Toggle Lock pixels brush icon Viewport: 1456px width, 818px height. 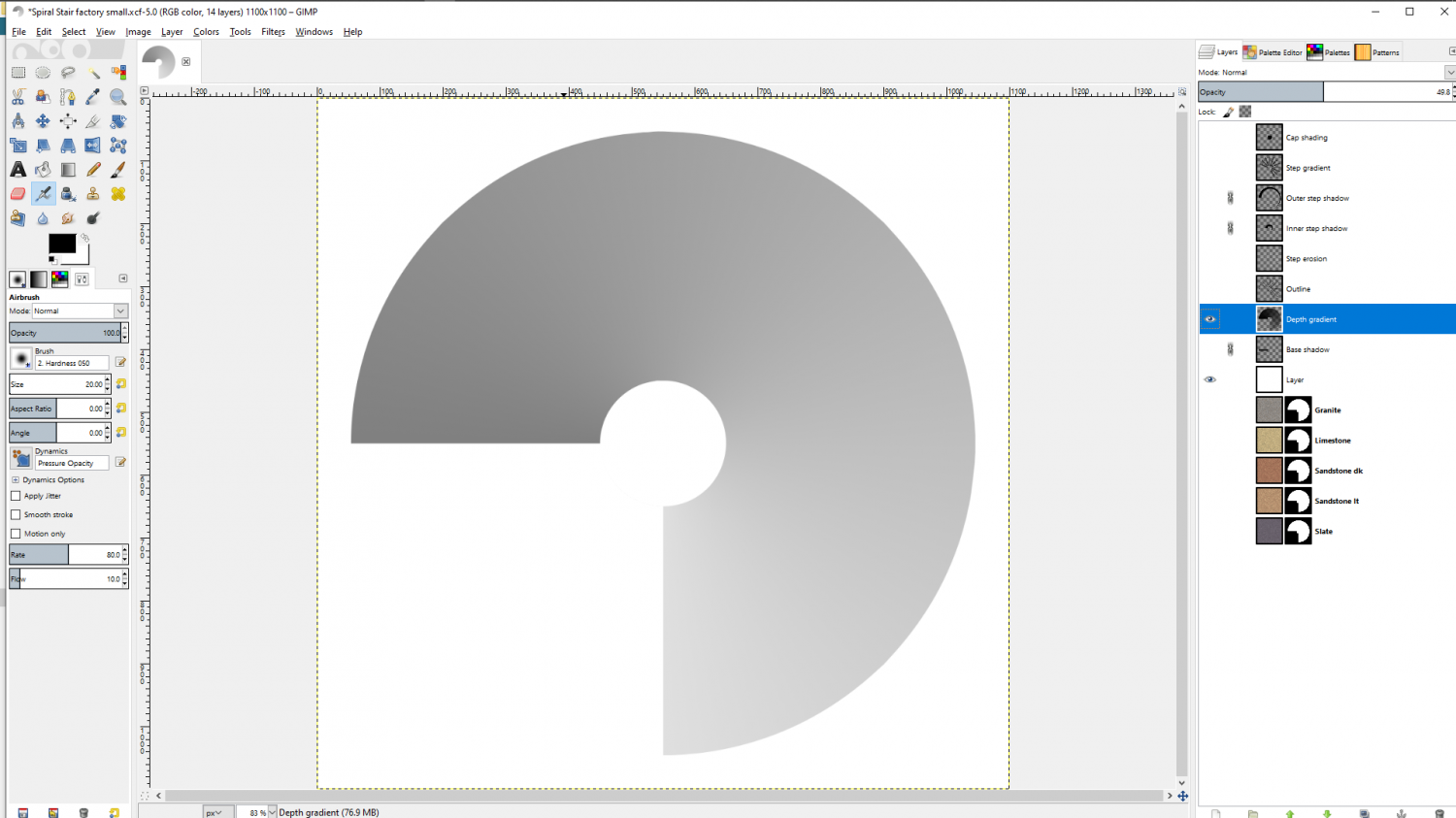pyautogui.click(x=1229, y=112)
